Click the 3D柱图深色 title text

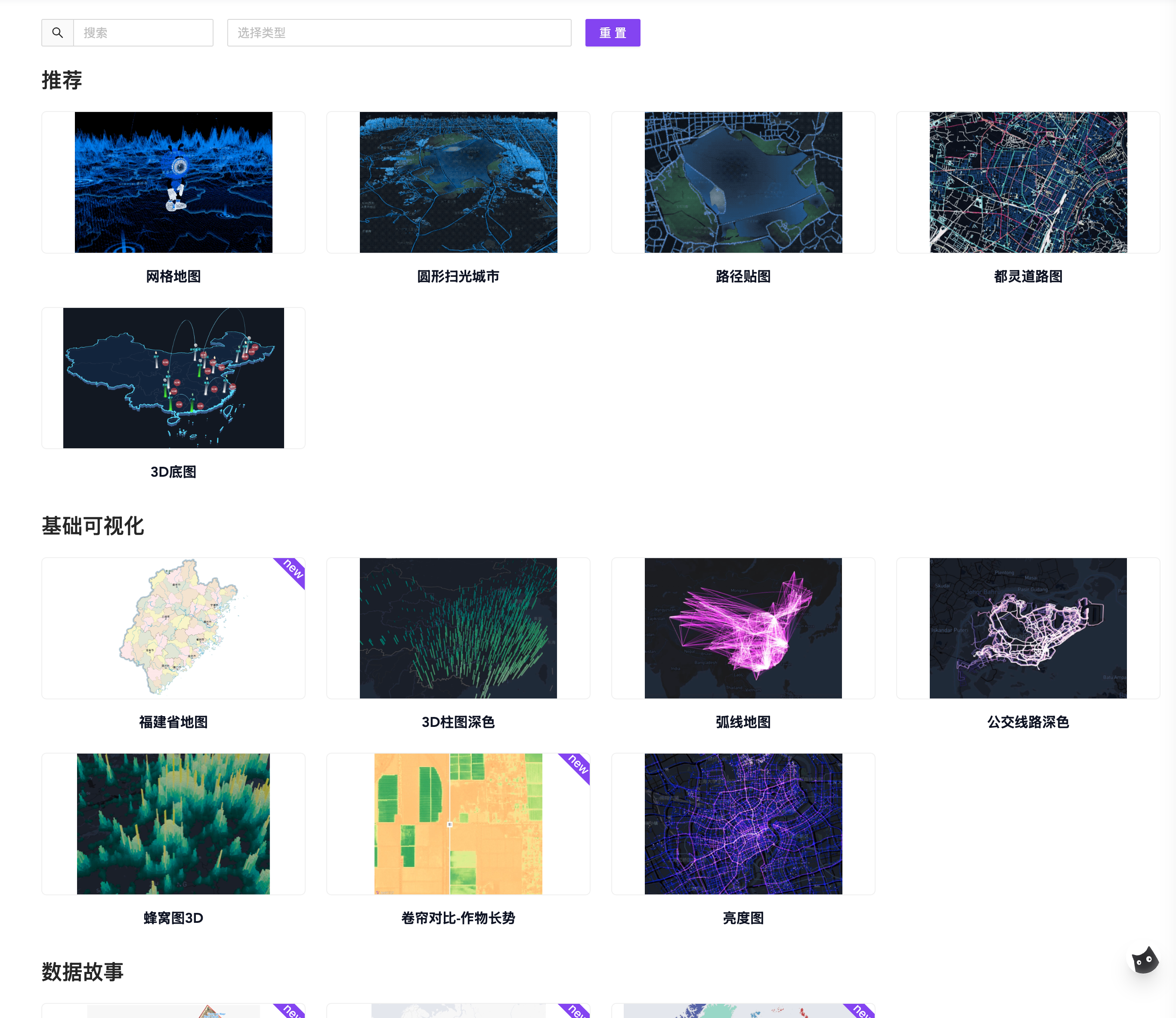click(458, 722)
